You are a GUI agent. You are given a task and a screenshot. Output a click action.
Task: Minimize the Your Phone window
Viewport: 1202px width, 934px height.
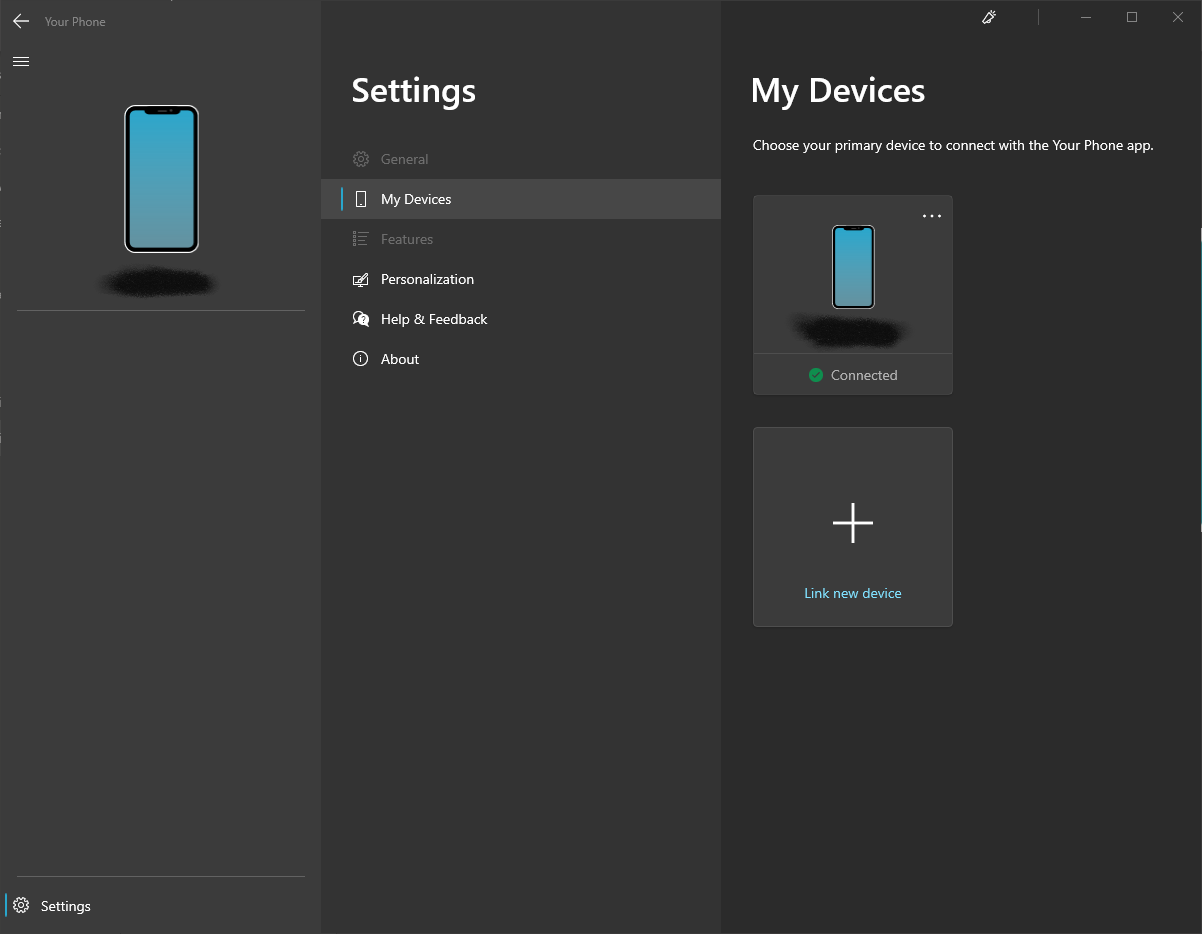1086,17
